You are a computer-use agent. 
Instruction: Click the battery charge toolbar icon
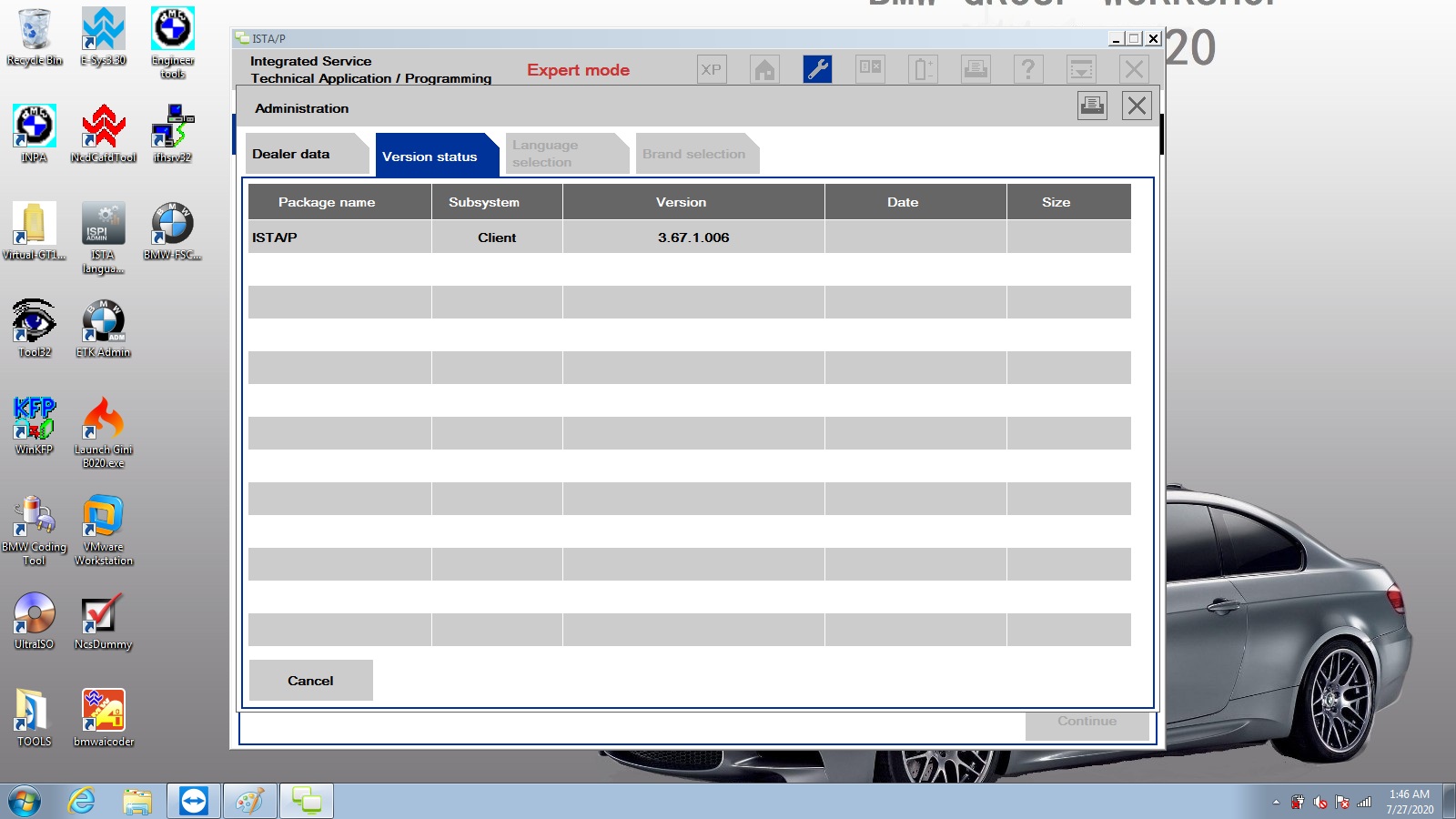point(923,69)
